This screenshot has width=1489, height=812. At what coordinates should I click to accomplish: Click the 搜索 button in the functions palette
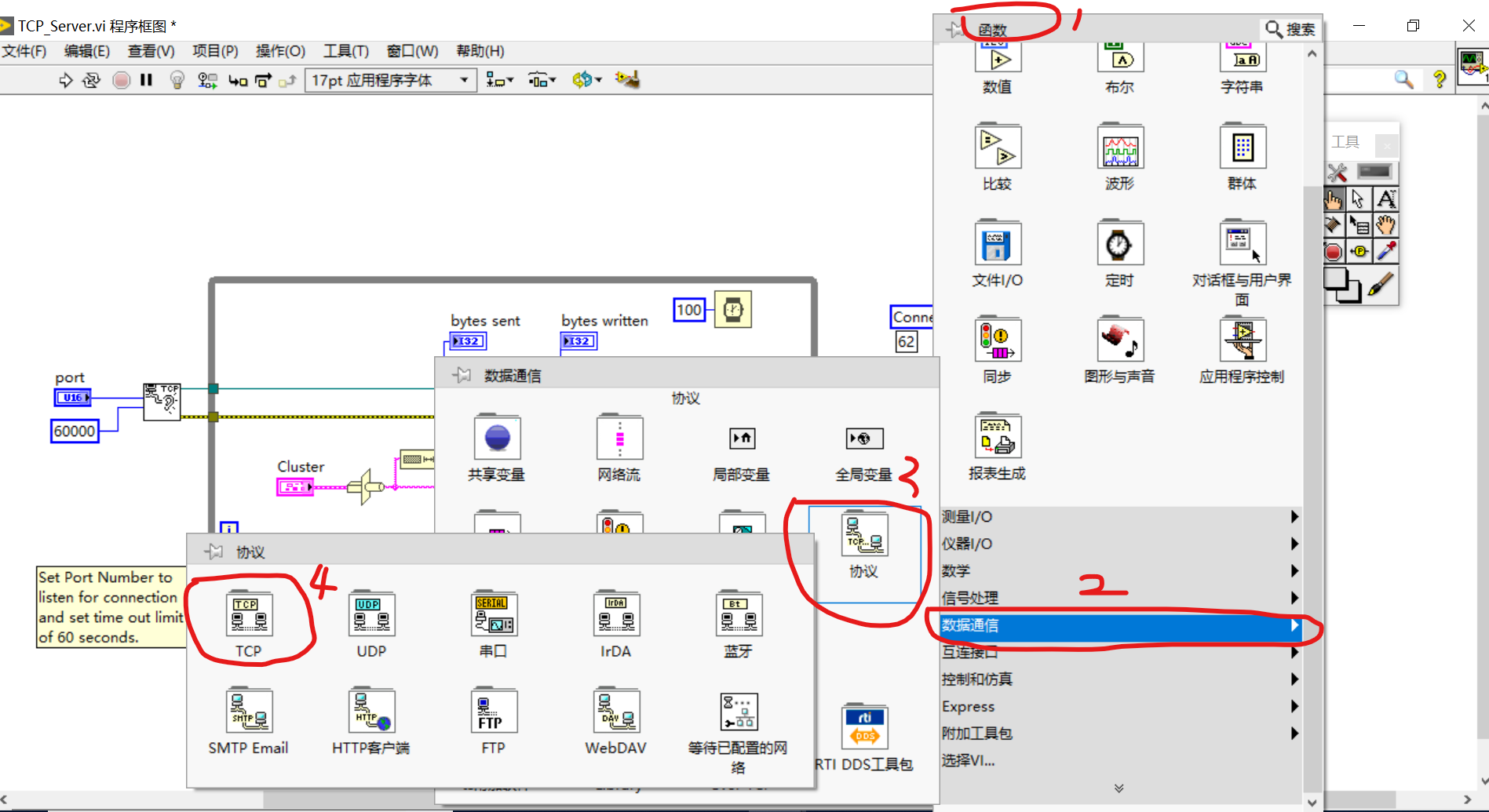pyautogui.click(x=1290, y=28)
